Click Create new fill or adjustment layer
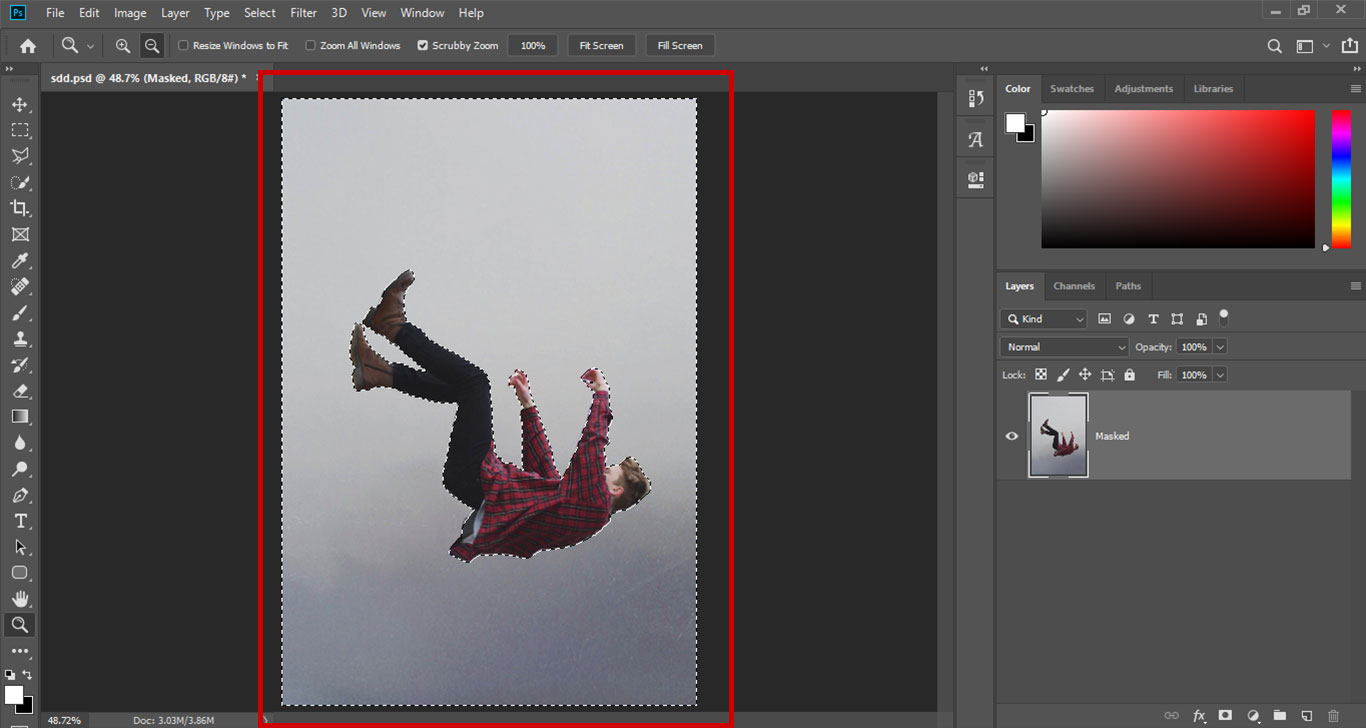 coord(1253,716)
